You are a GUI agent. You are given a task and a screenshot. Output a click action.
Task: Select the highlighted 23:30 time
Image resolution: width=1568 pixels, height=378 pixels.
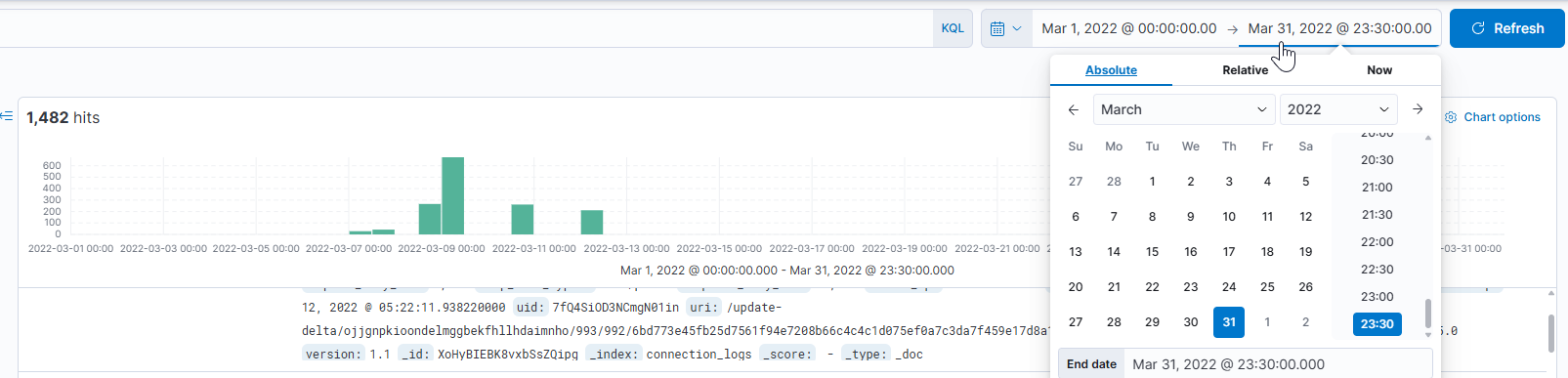[1377, 324]
